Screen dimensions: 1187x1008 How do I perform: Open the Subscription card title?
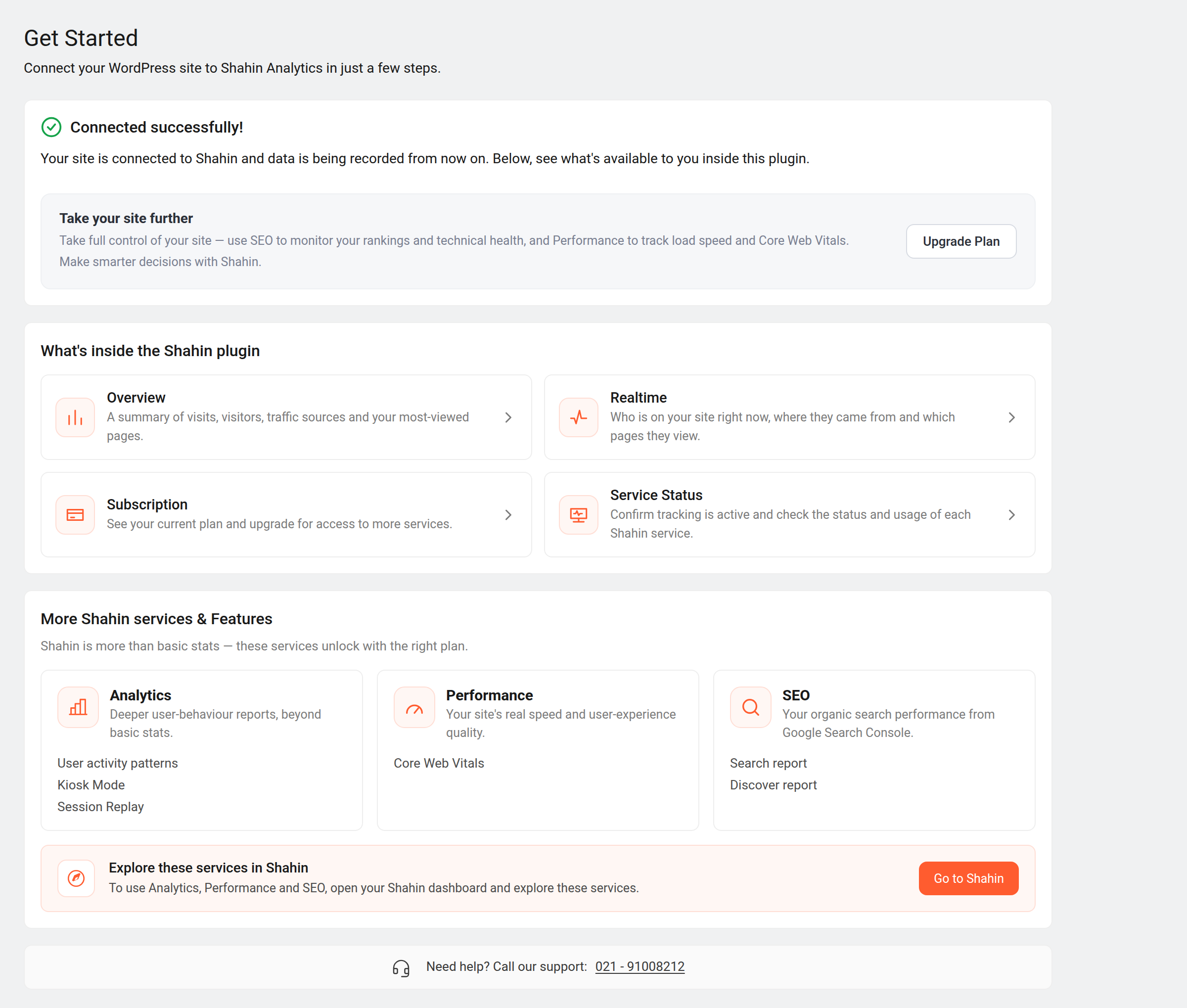(147, 504)
